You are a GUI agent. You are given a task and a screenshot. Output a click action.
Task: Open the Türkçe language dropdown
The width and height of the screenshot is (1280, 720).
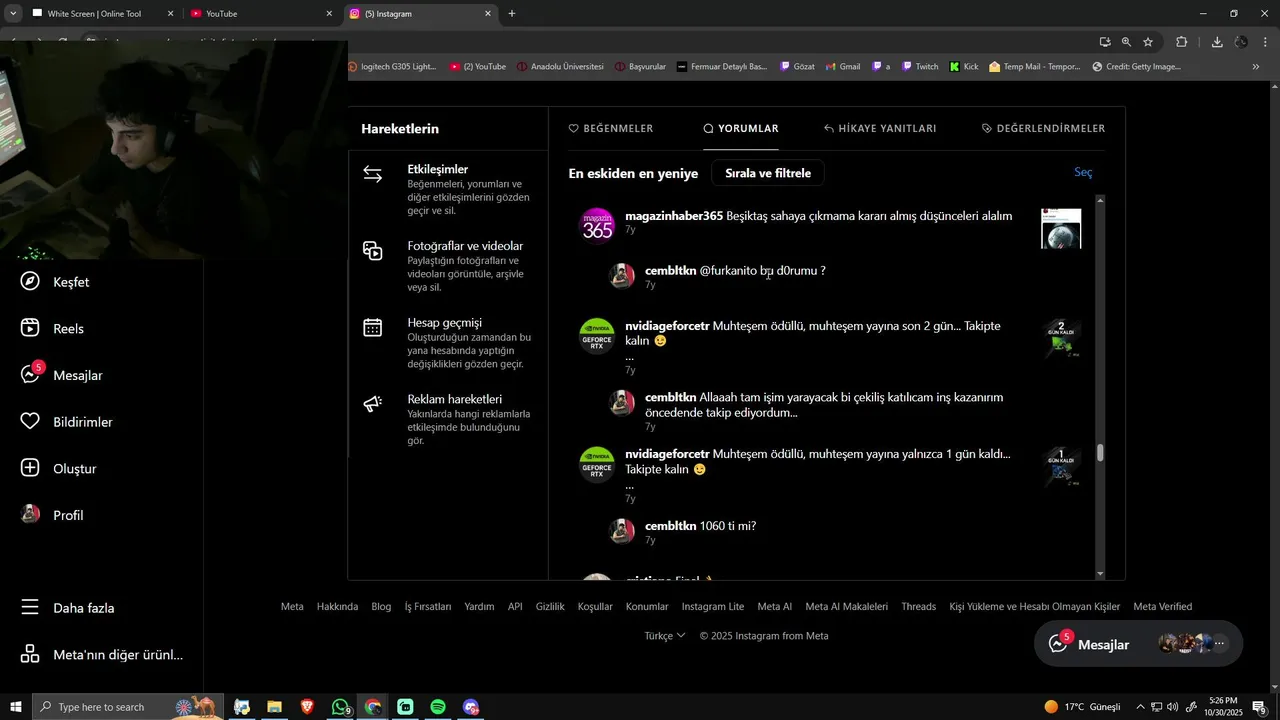[x=665, y=635]
